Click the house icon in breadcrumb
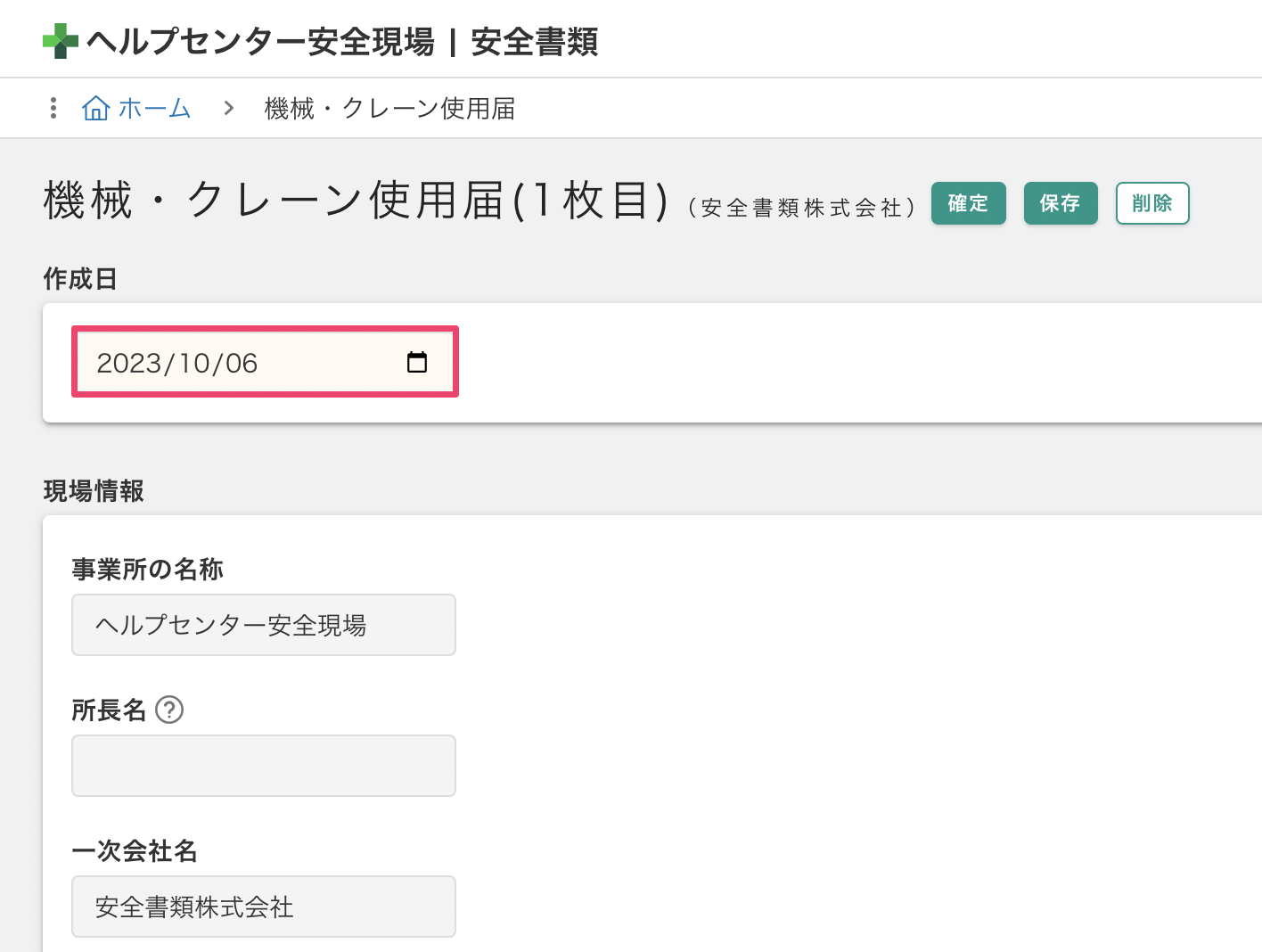The image size is (1262, 952). 95,108
